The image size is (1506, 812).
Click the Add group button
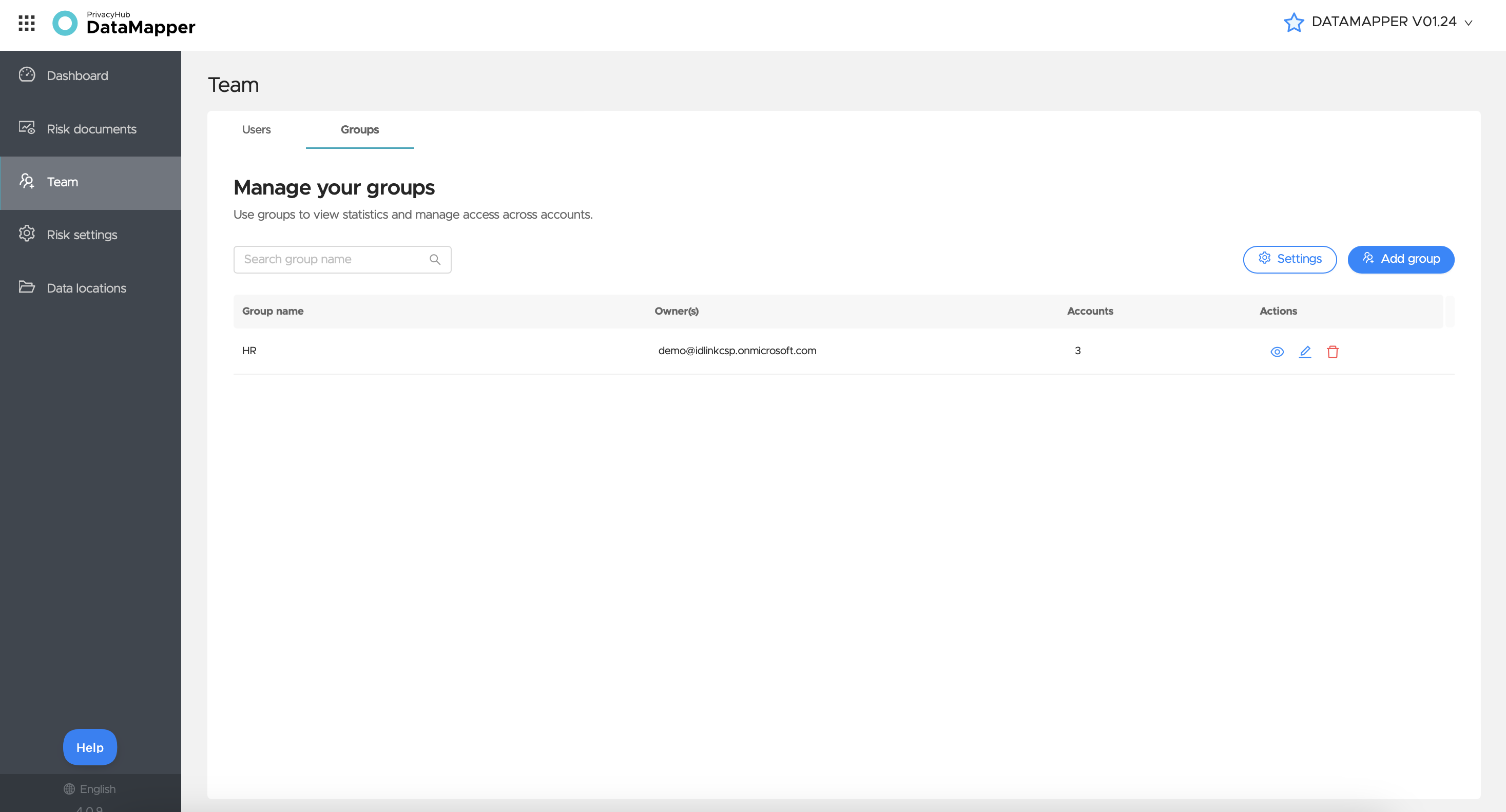point(1401,259)
